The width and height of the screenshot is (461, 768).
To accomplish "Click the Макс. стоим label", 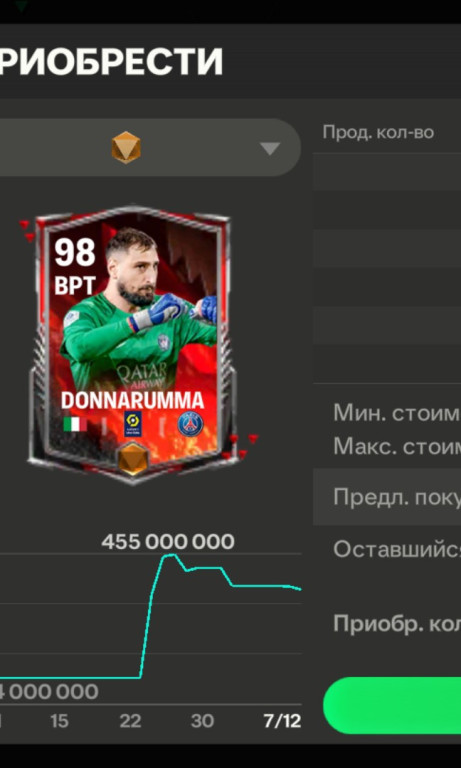I will (397, 446).
